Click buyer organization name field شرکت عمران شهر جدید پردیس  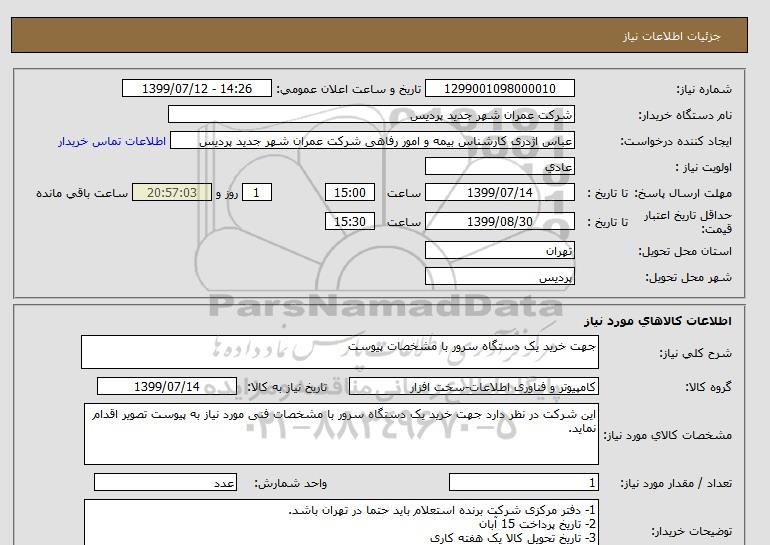[x=371, y=114]
